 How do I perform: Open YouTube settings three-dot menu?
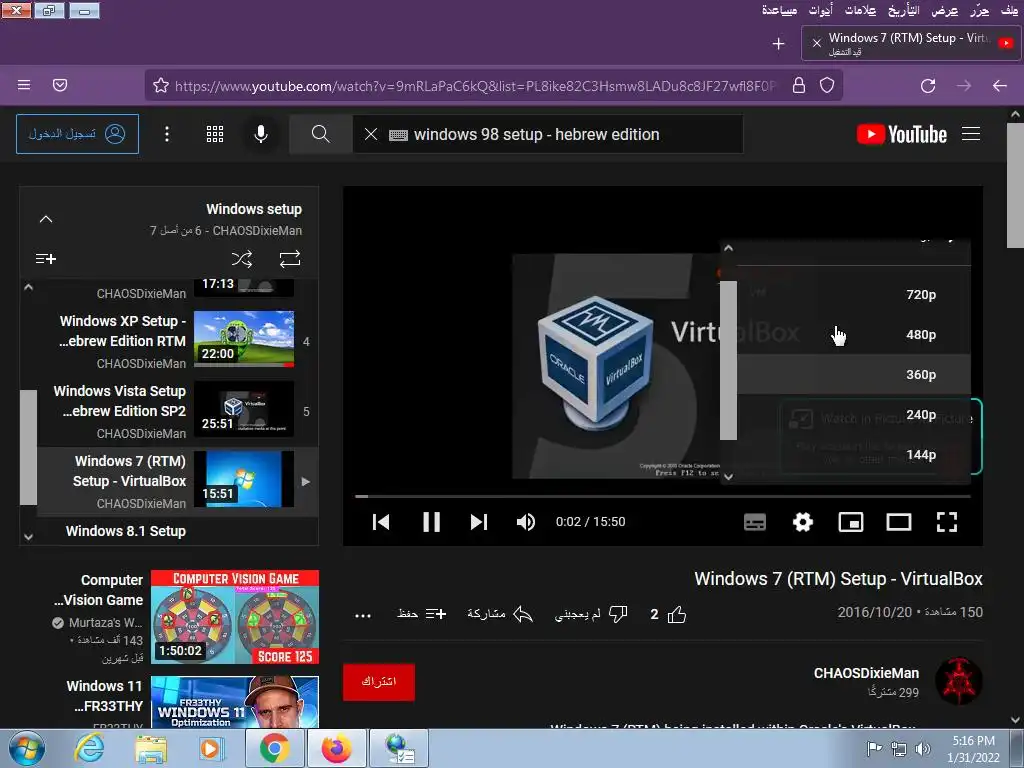click(x=167, y=134)
